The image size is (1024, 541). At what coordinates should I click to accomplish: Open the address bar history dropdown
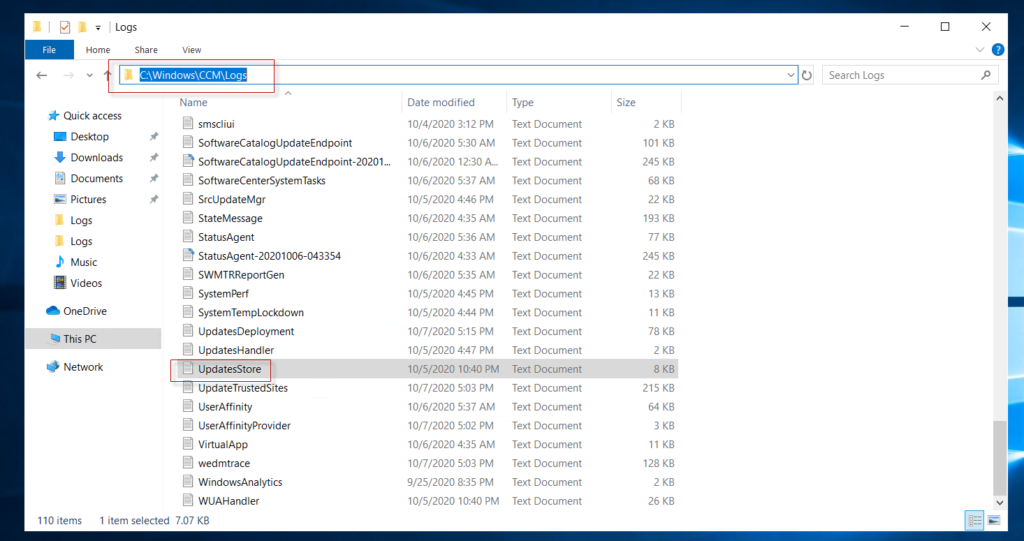click(x=790, y=75)
